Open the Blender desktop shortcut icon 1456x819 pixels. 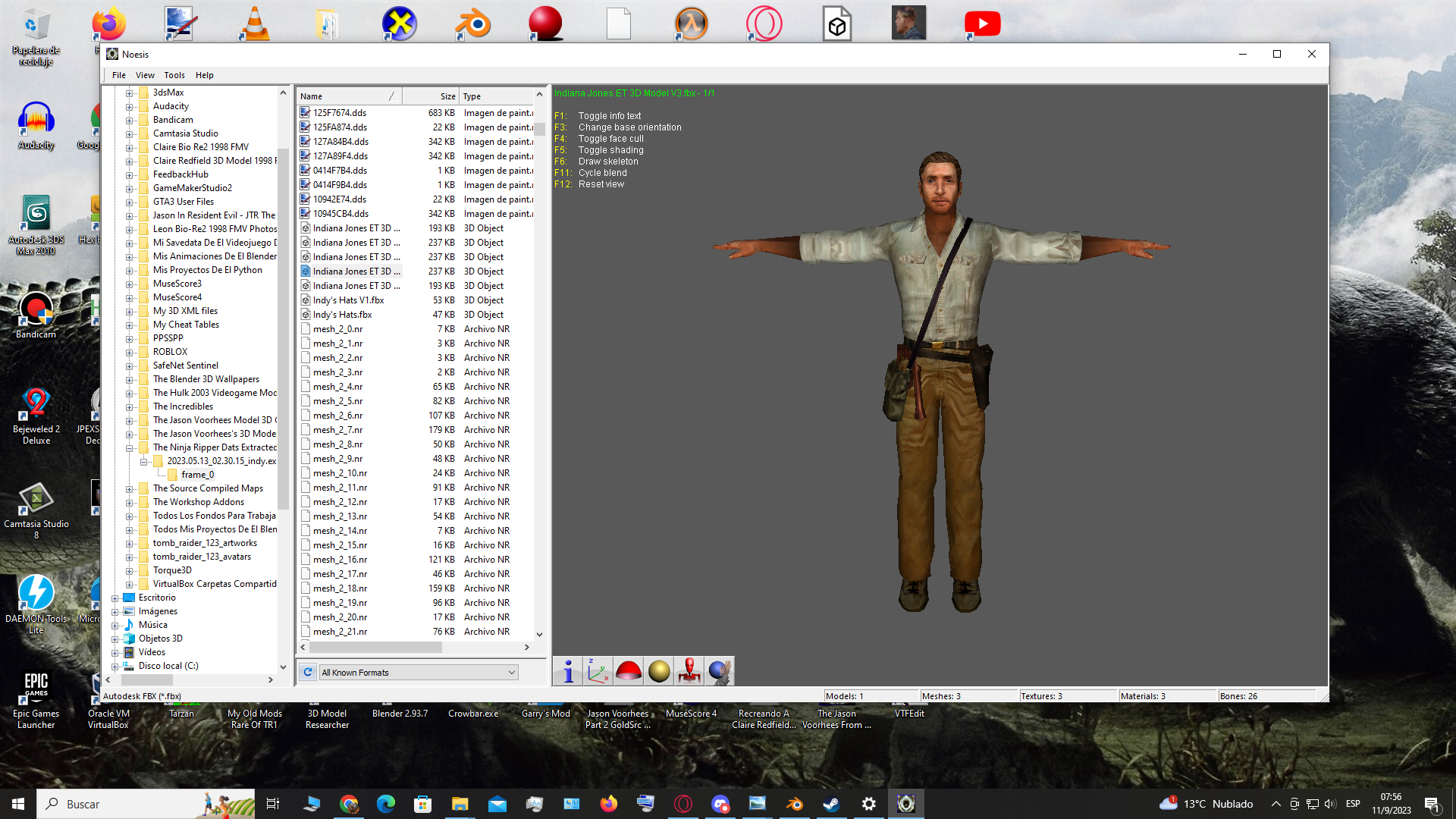coord(473,24)
